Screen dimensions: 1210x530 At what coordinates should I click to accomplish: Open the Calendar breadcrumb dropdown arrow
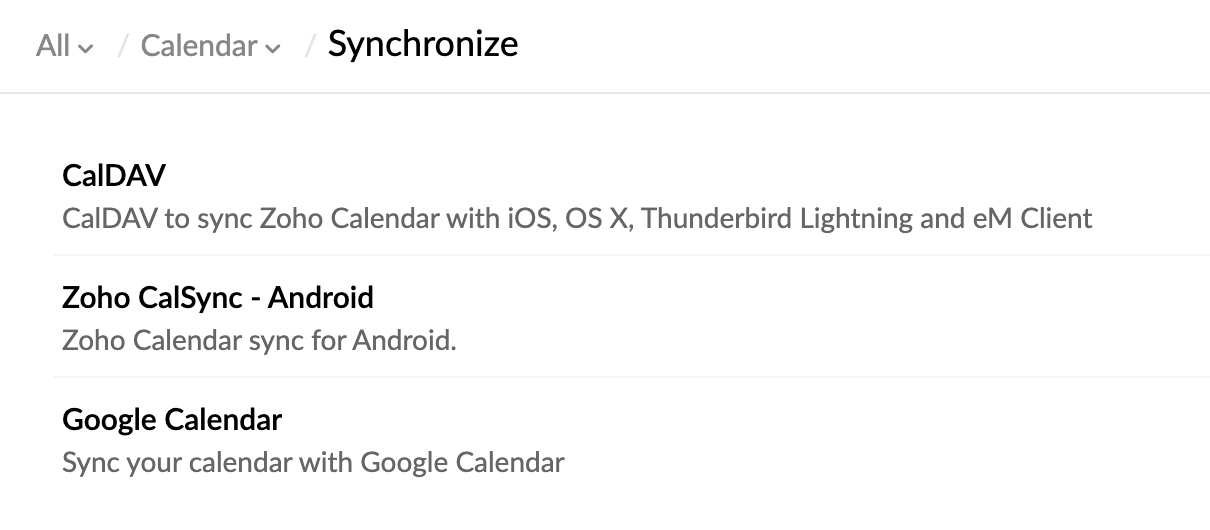point(273,48)
